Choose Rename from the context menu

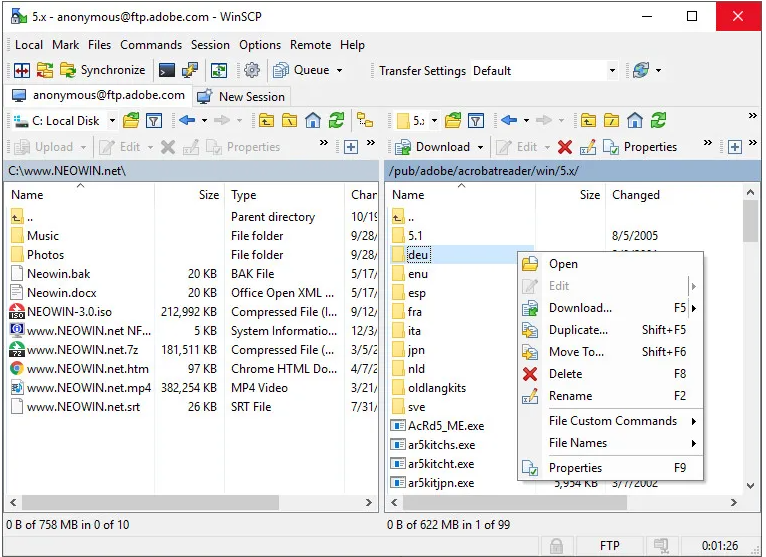click(570, 396)
